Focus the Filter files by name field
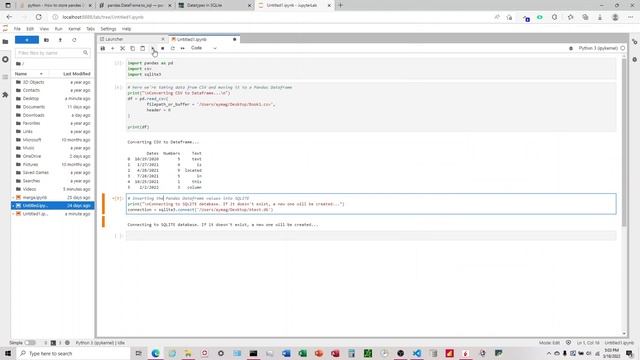This screenshot has width=640, height=360. [52, 53]
